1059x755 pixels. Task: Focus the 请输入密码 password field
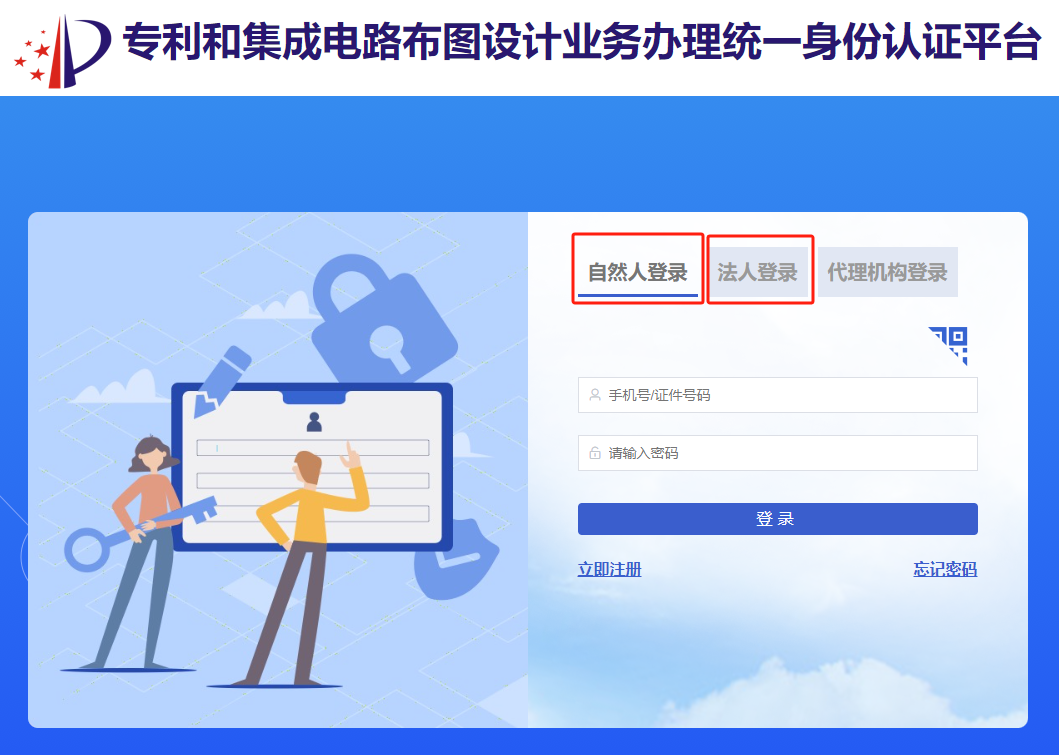coord(777,453)
